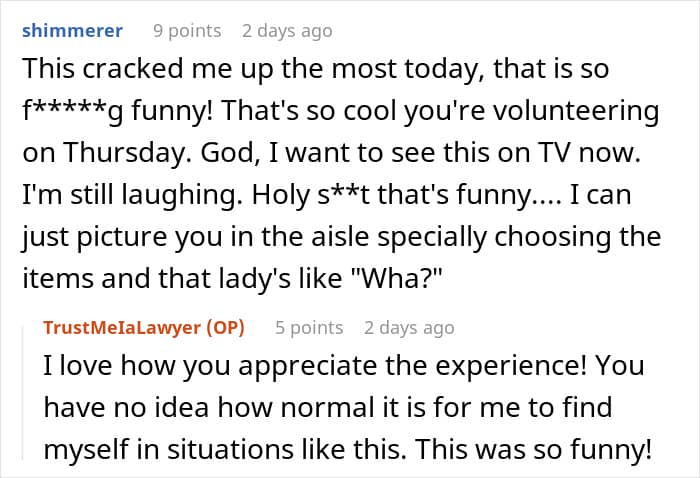This screenshot has width=700, height=478.
Task: Click the "5 points" score label
Action: point(309,327)
